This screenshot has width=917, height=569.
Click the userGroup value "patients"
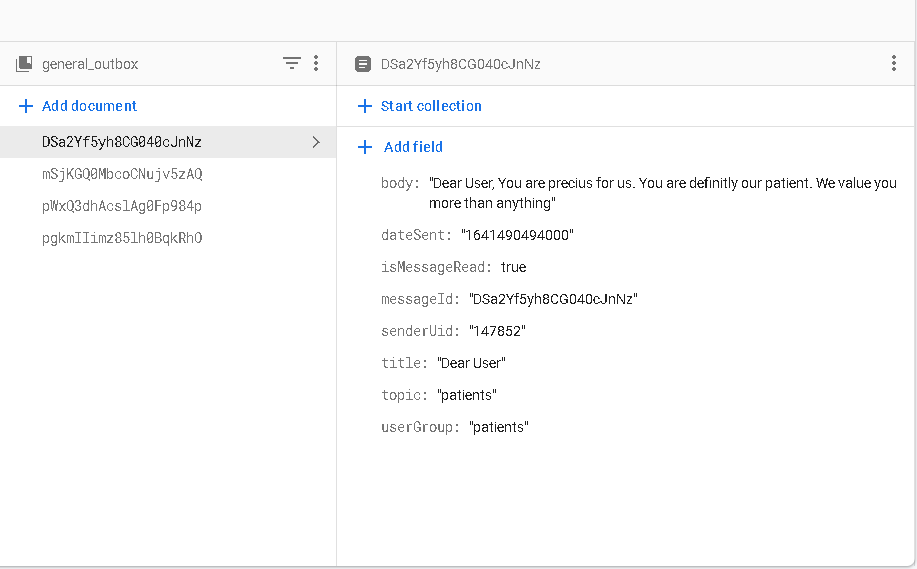click(x=499, y=427)
